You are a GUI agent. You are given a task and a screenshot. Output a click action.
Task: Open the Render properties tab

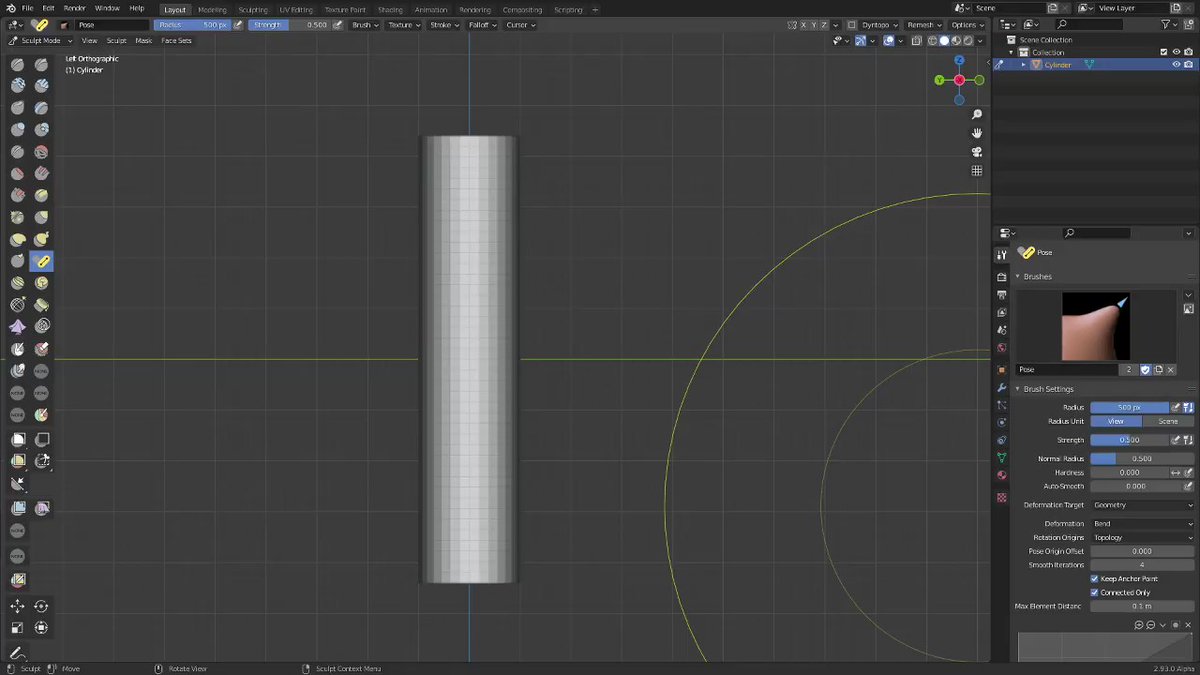point(1001,276)
